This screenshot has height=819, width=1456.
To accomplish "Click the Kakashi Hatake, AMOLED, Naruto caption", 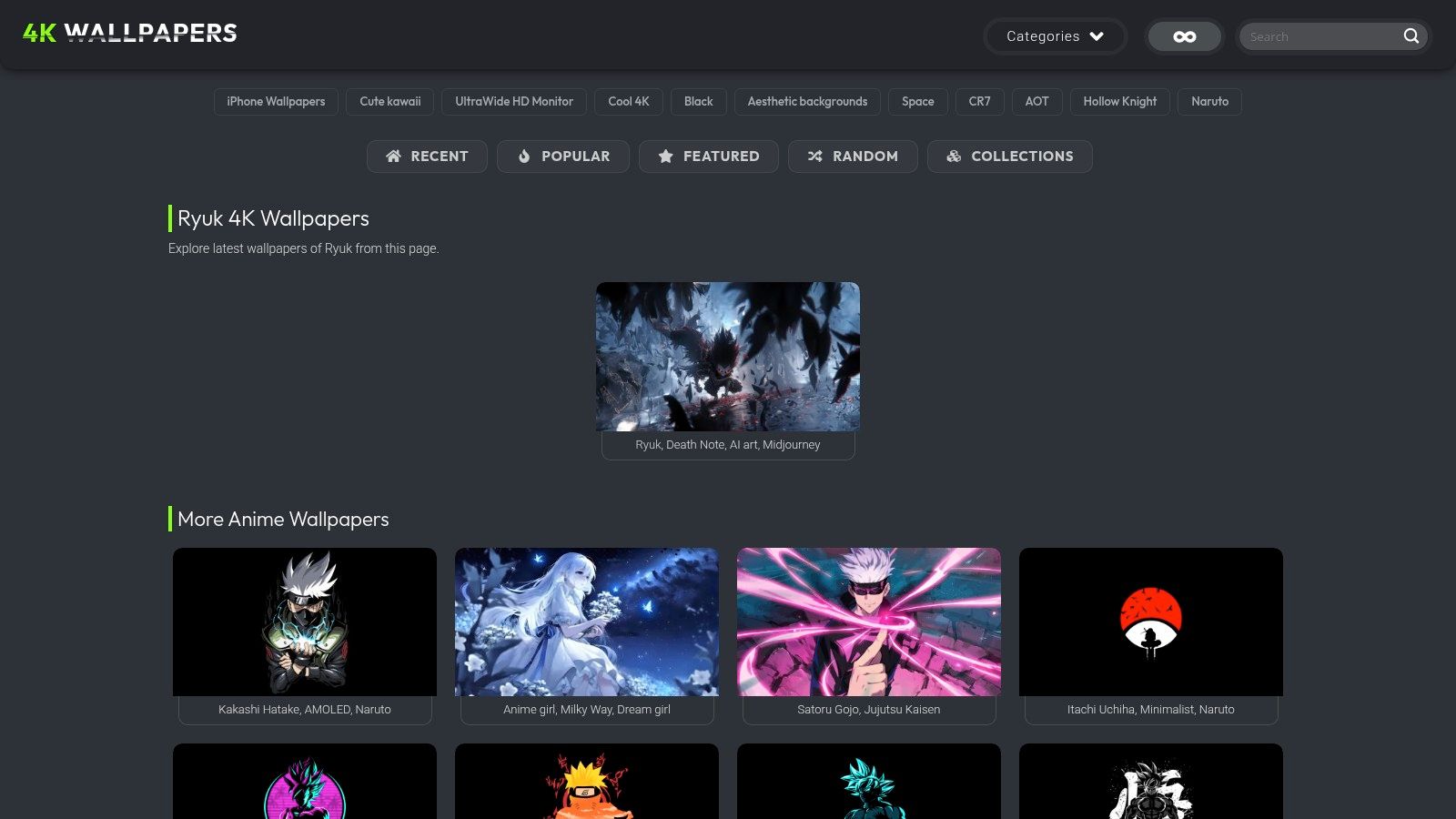I will pos(305,710).
